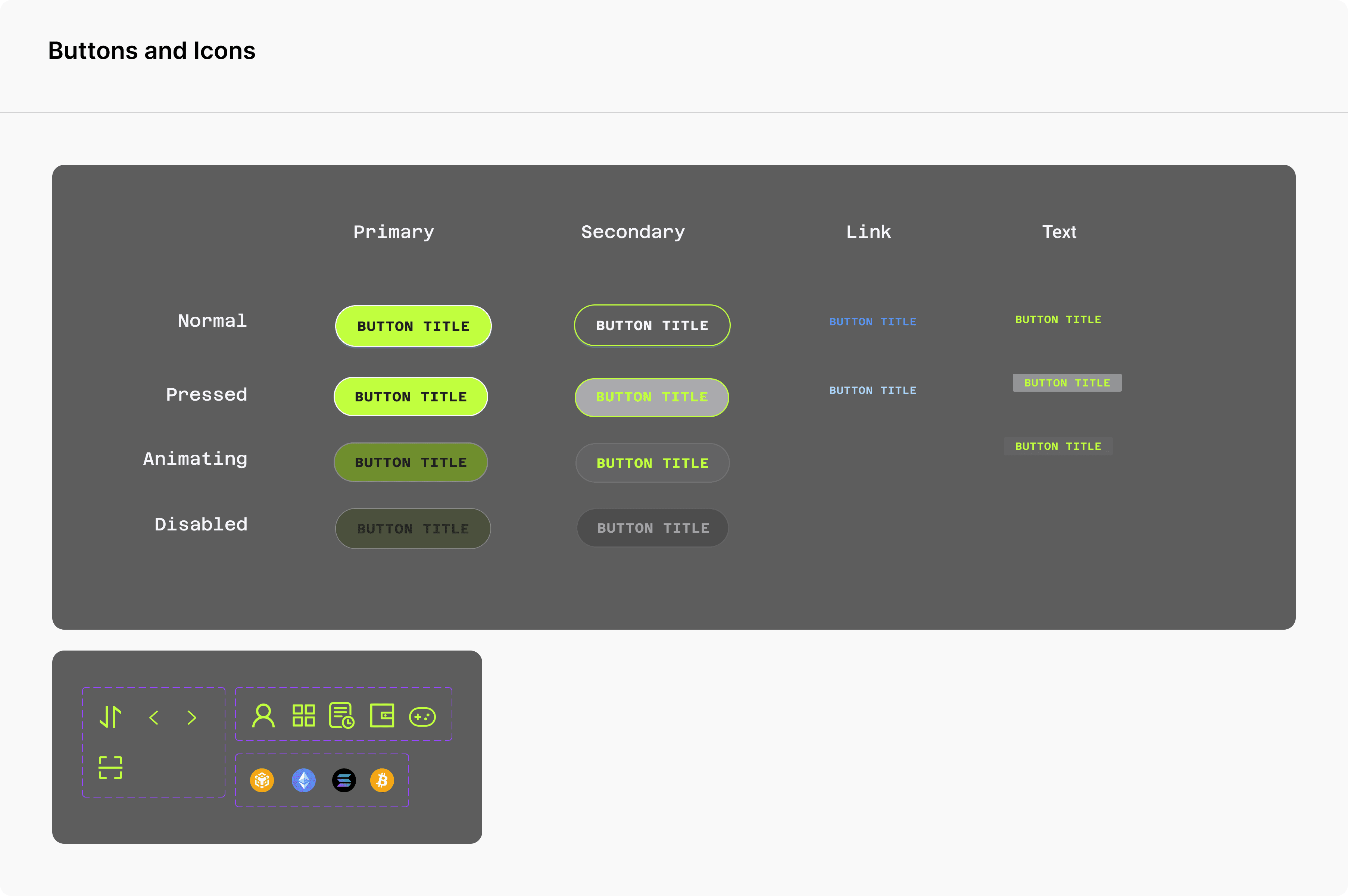Click the Animating Text button title

tap(1058, 446)
